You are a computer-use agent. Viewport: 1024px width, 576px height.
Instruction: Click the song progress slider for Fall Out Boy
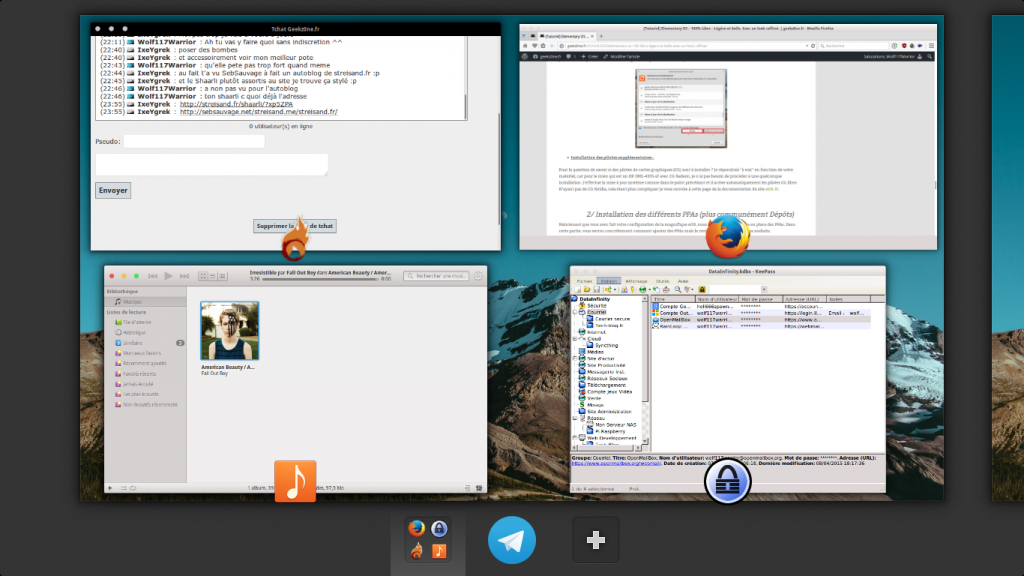321,279
